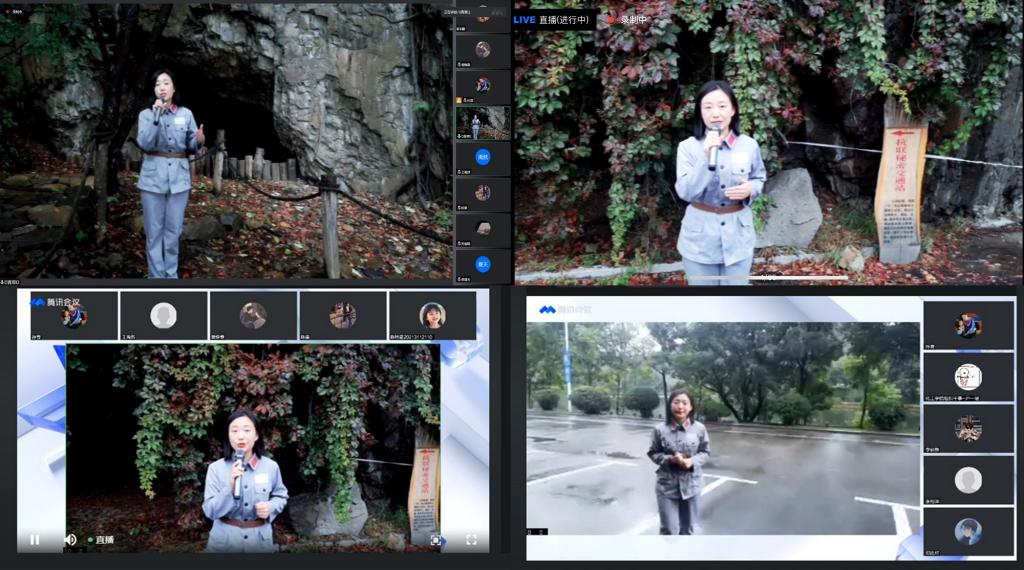Select the white cartoon avatar participant tile

coord(967,377)
